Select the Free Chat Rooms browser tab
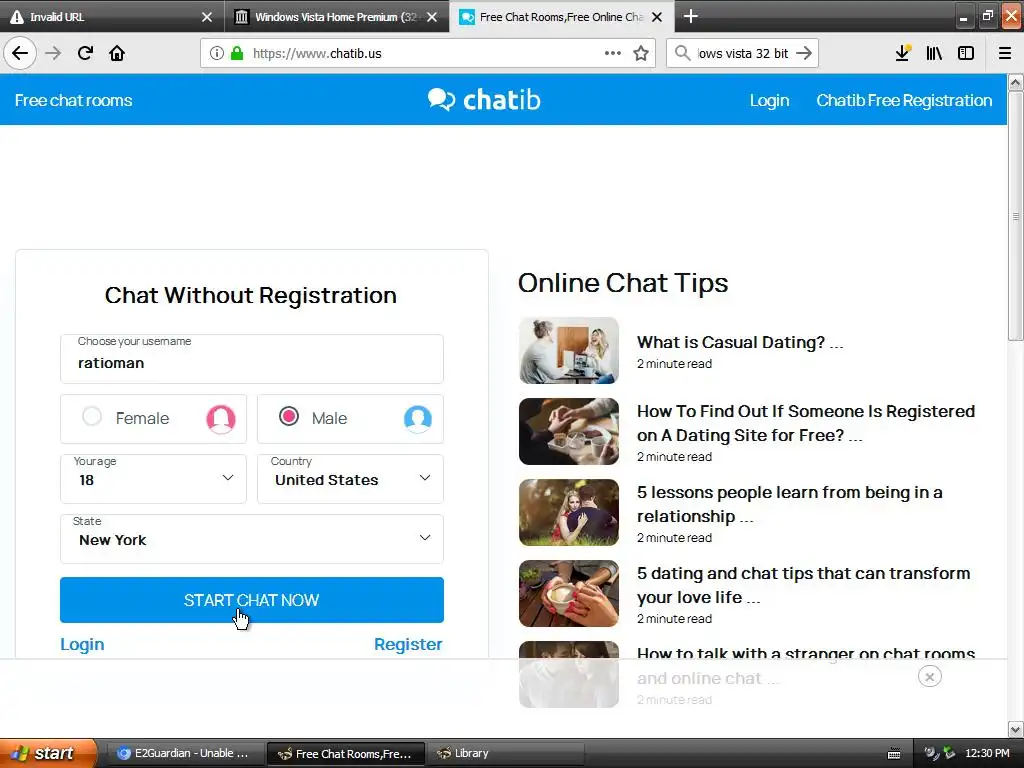Screen dimensions: 1024x768 click(562, 16)
